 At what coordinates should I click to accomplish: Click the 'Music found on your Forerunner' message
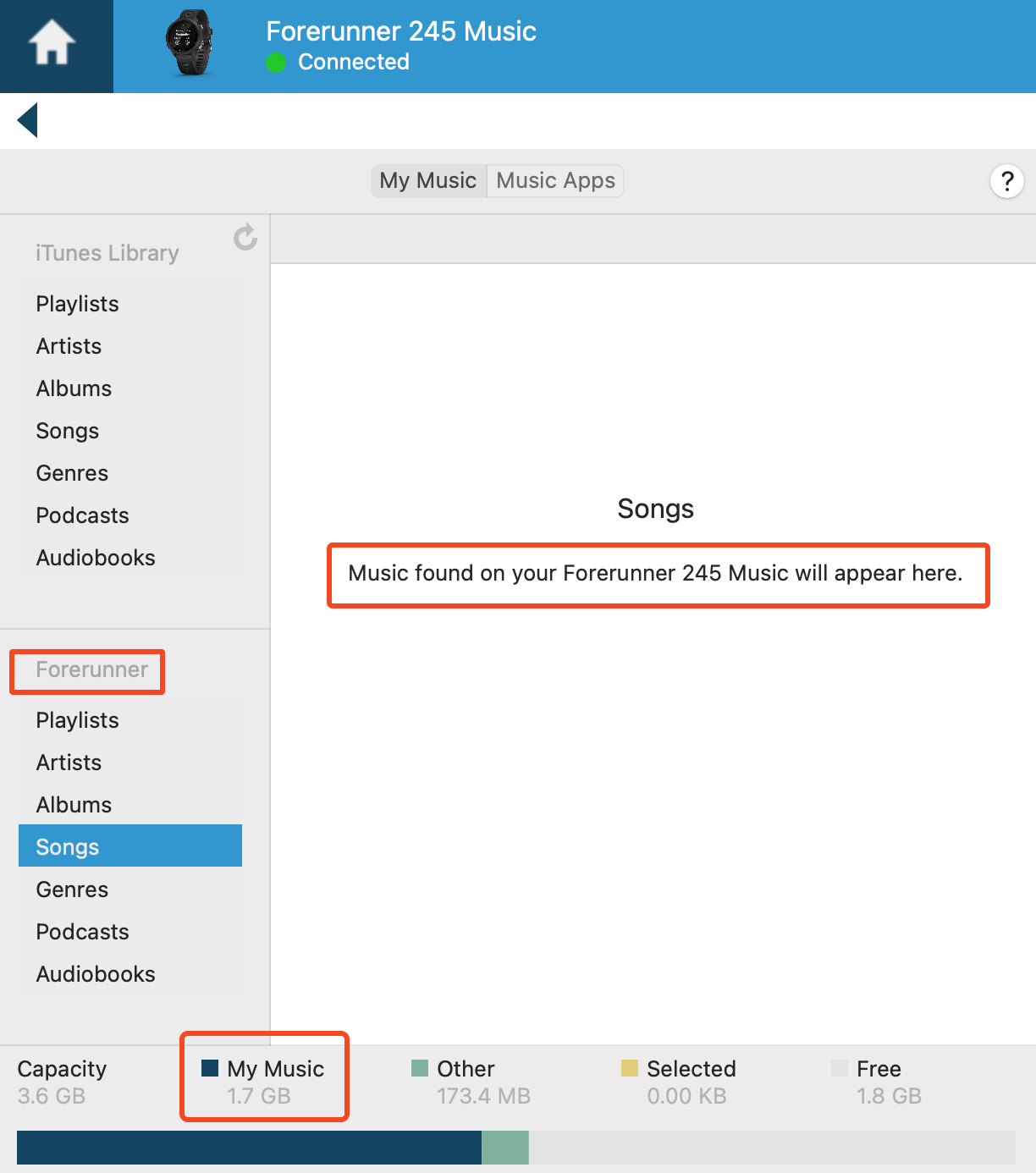656,573
